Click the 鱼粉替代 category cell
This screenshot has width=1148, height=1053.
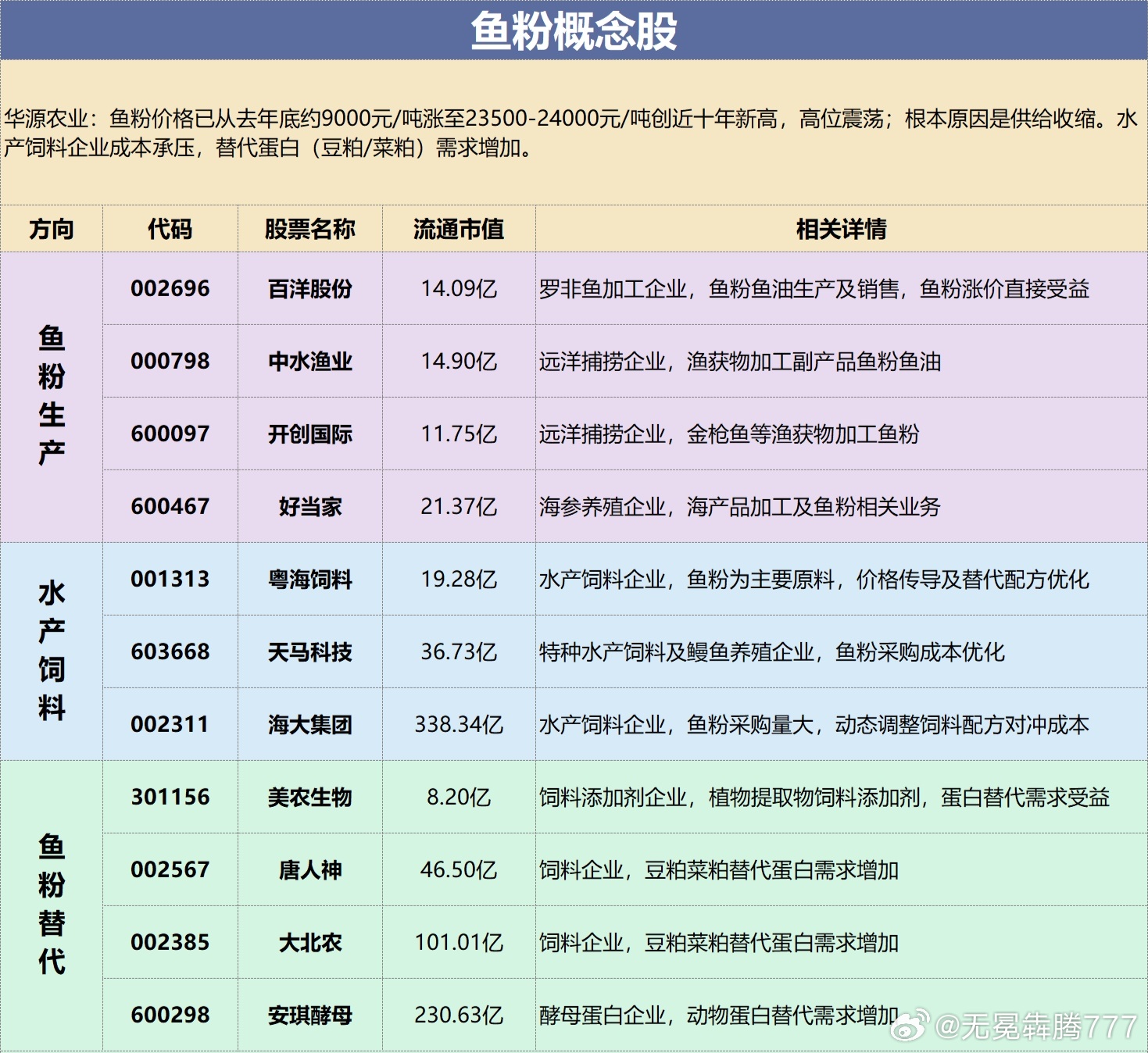coord(52,905)
